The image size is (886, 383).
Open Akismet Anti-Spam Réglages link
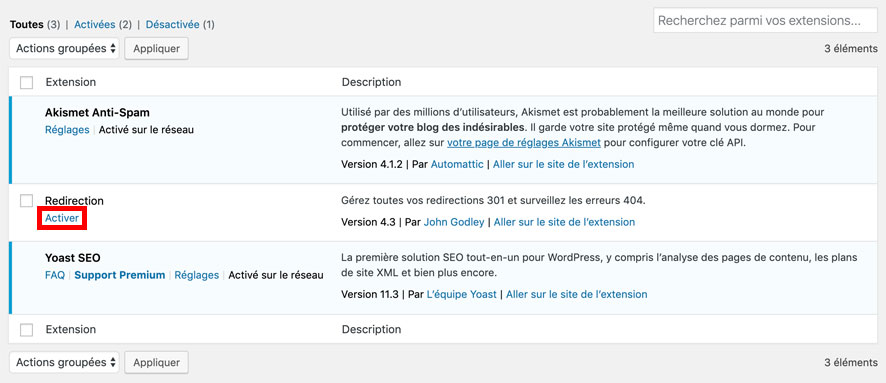67,130
